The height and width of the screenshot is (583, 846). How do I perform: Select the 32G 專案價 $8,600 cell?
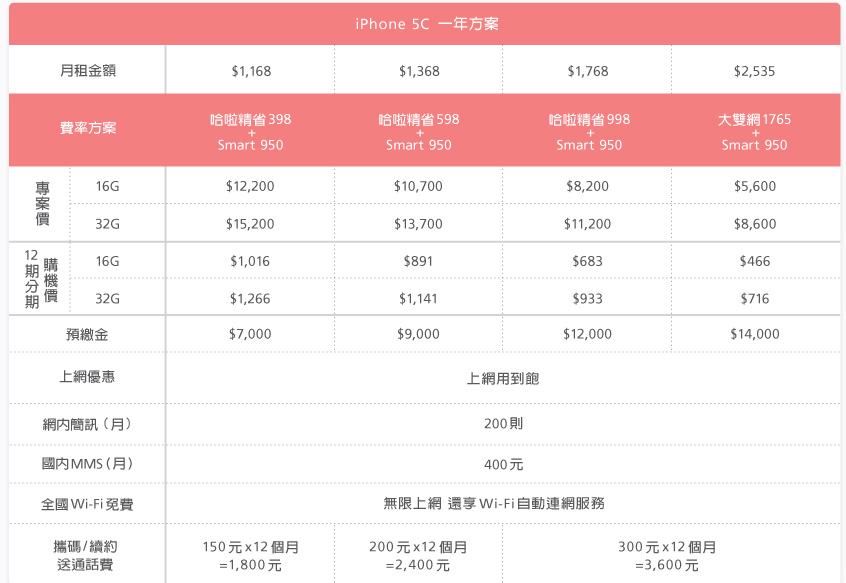click(755, 224)
